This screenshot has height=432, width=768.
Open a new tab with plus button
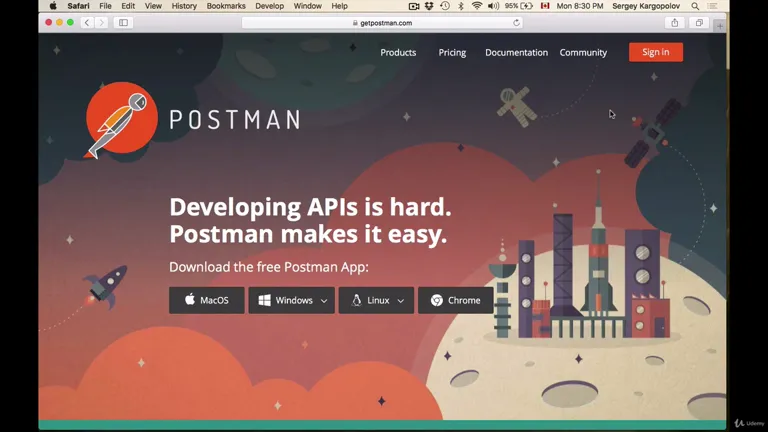(x=720, y=25)
